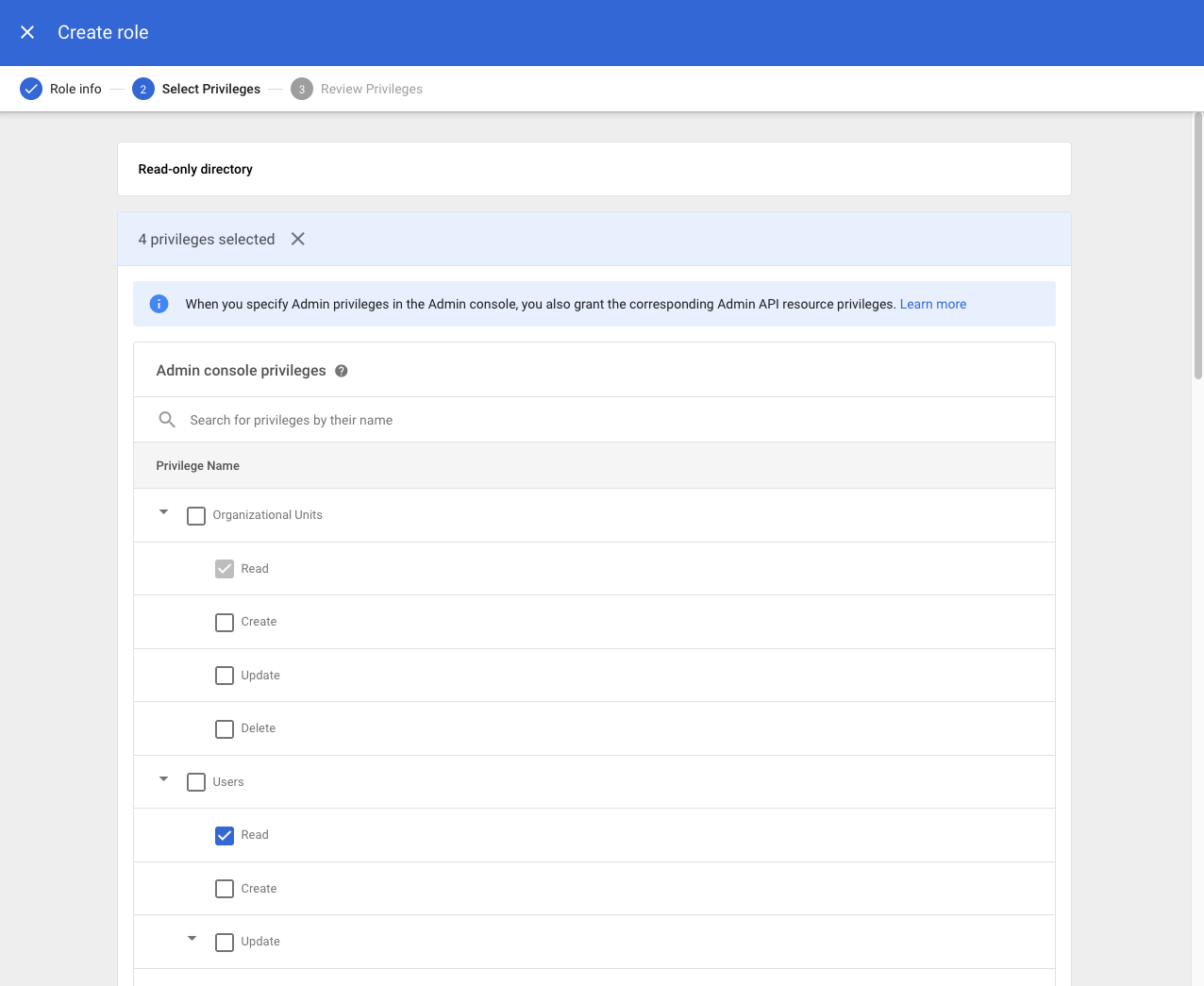
Task: Toggle Organizational Units Read checkbox
Action: [225, 569]
